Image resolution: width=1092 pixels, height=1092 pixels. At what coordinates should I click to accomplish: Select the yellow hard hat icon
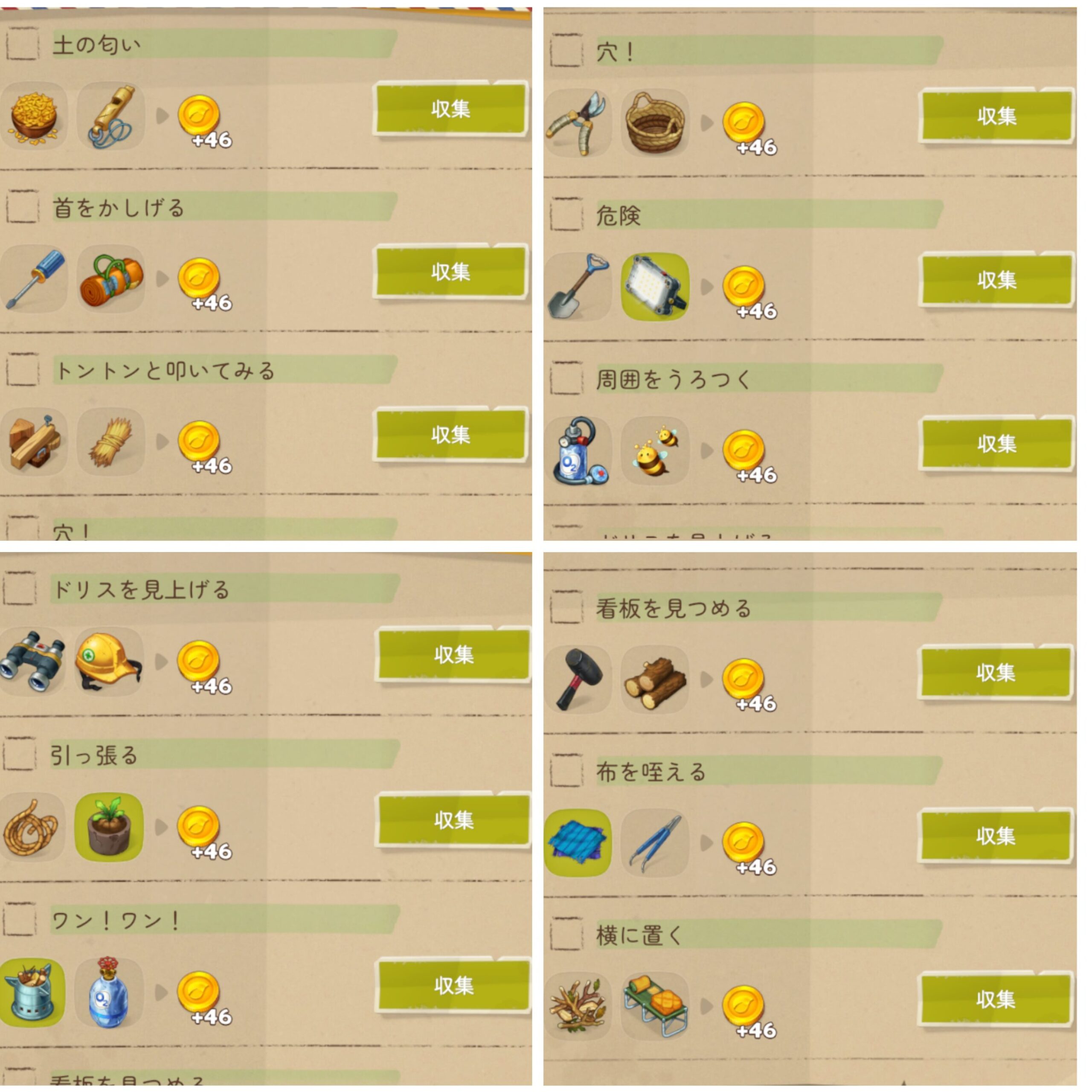(x=109, y=661)
